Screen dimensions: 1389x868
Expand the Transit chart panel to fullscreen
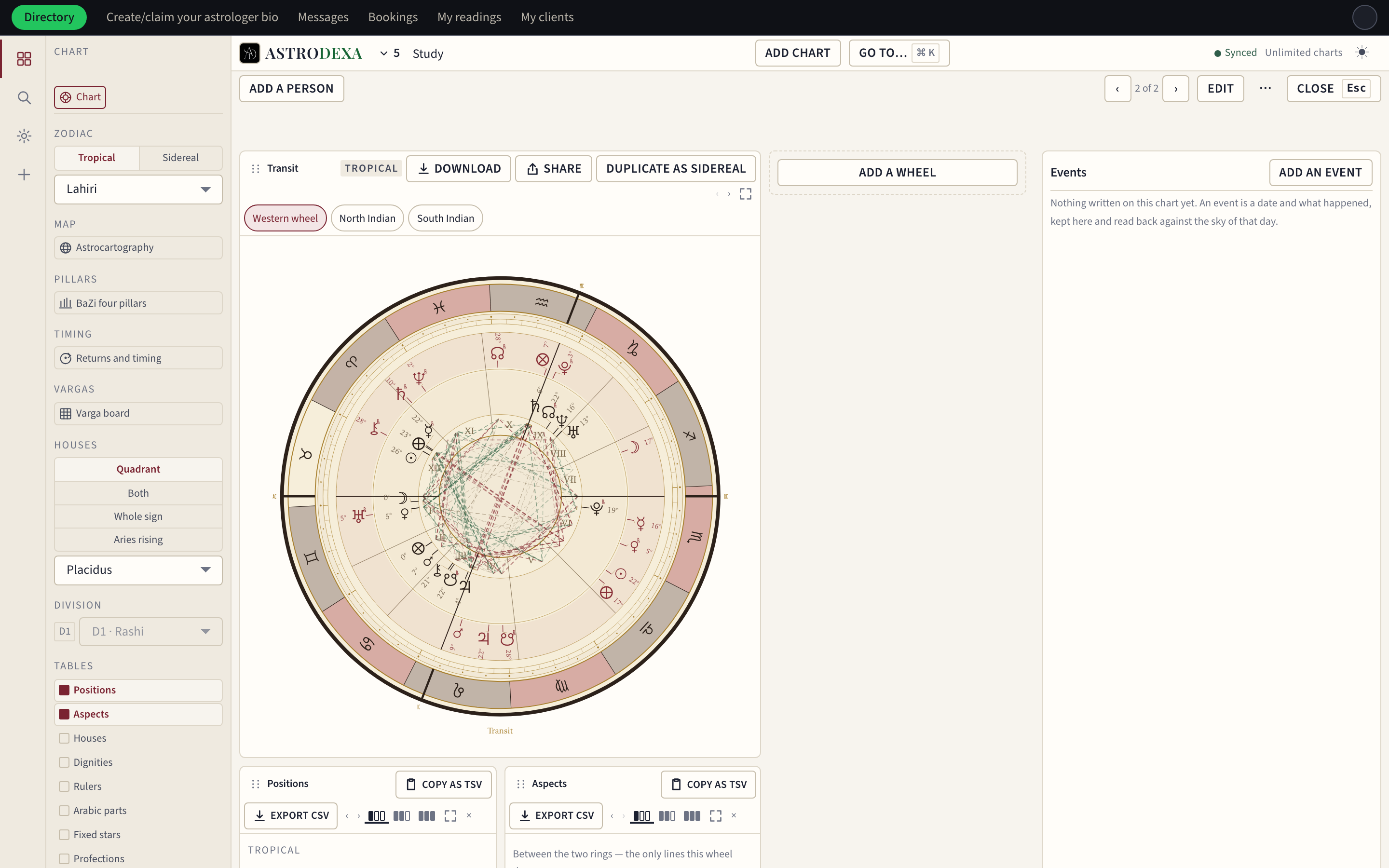pyautogui.click(x=745, y=194)
